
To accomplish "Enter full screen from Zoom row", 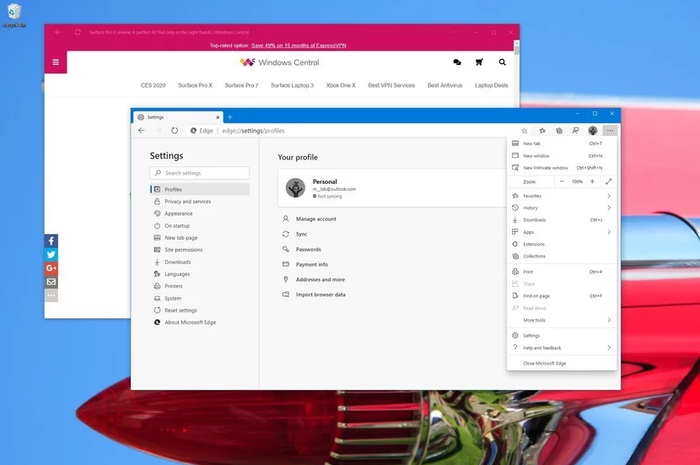I will [x=608, y=182].
